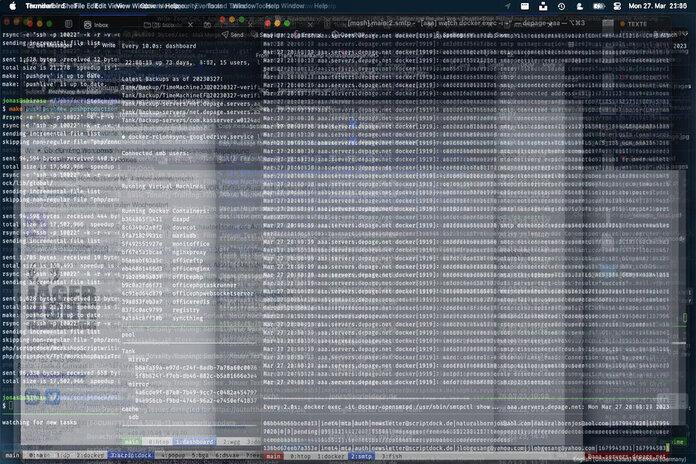Click the 'pool' heading in dashboard
The width and height of the screenshot is (696, 464).
click(128, 335)
